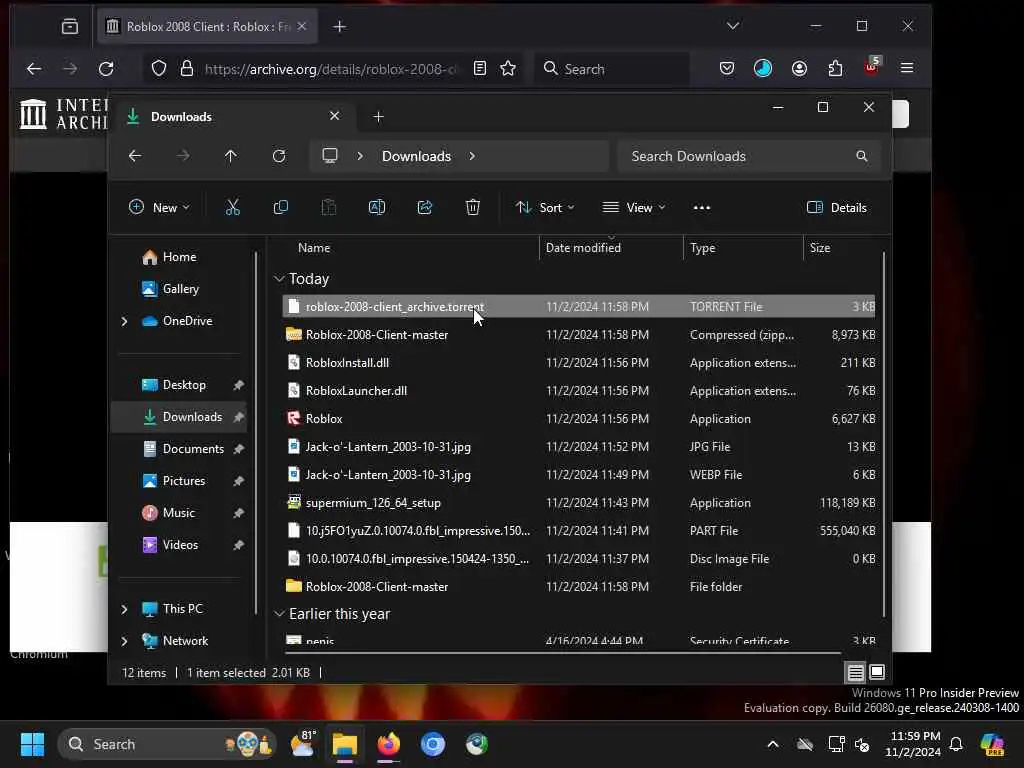Collapse the Earlier this year group
The width and height of the screenshot is (1024, 768).
280,614
